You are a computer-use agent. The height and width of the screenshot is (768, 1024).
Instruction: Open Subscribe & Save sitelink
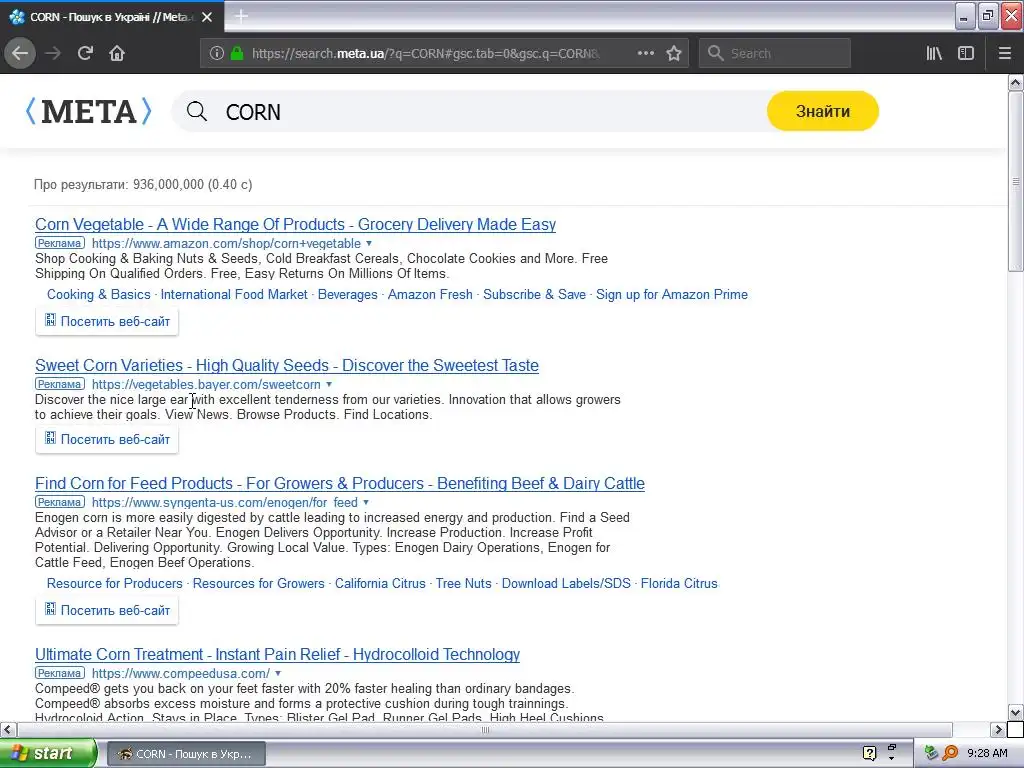[534, 295]
